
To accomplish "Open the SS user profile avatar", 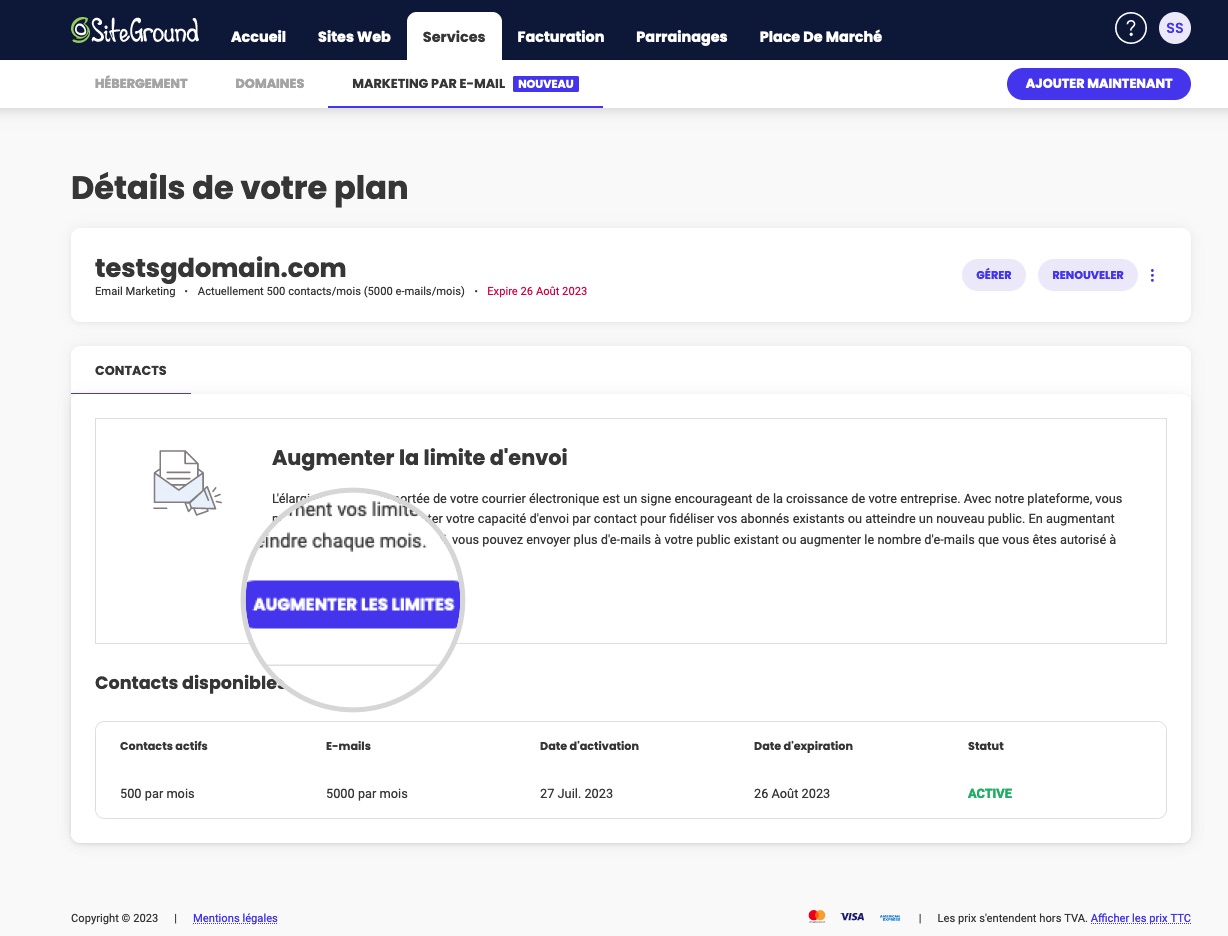I will point(1175,28).
